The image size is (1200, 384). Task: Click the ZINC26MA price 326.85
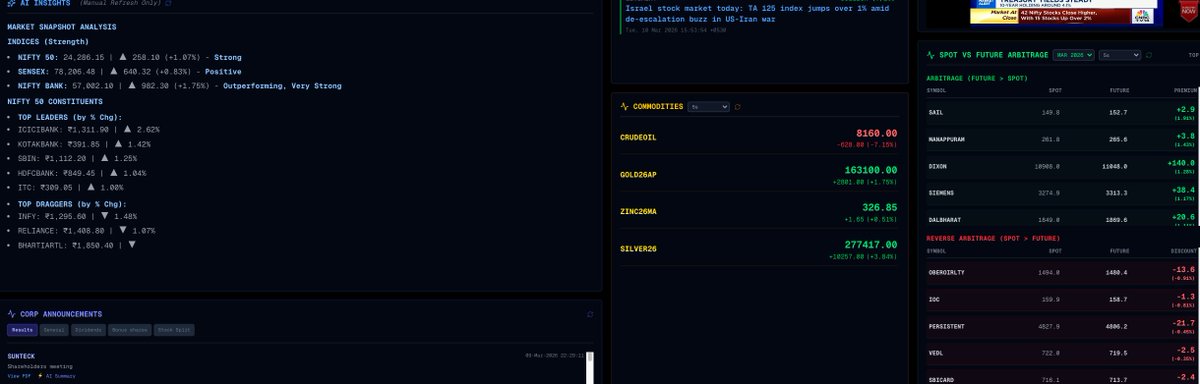[x=881, y=207]
